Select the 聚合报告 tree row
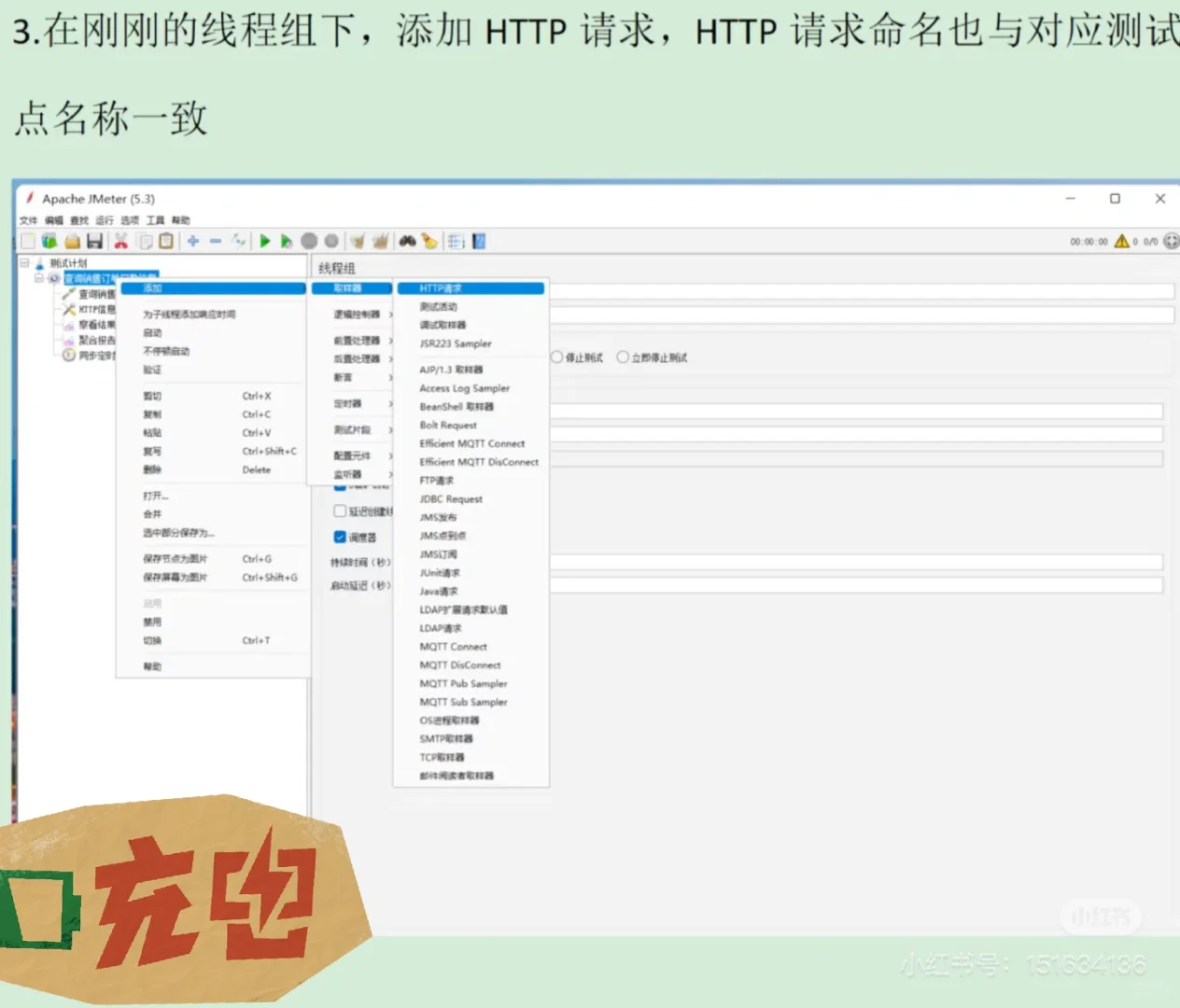 click(x=90, y=340)
